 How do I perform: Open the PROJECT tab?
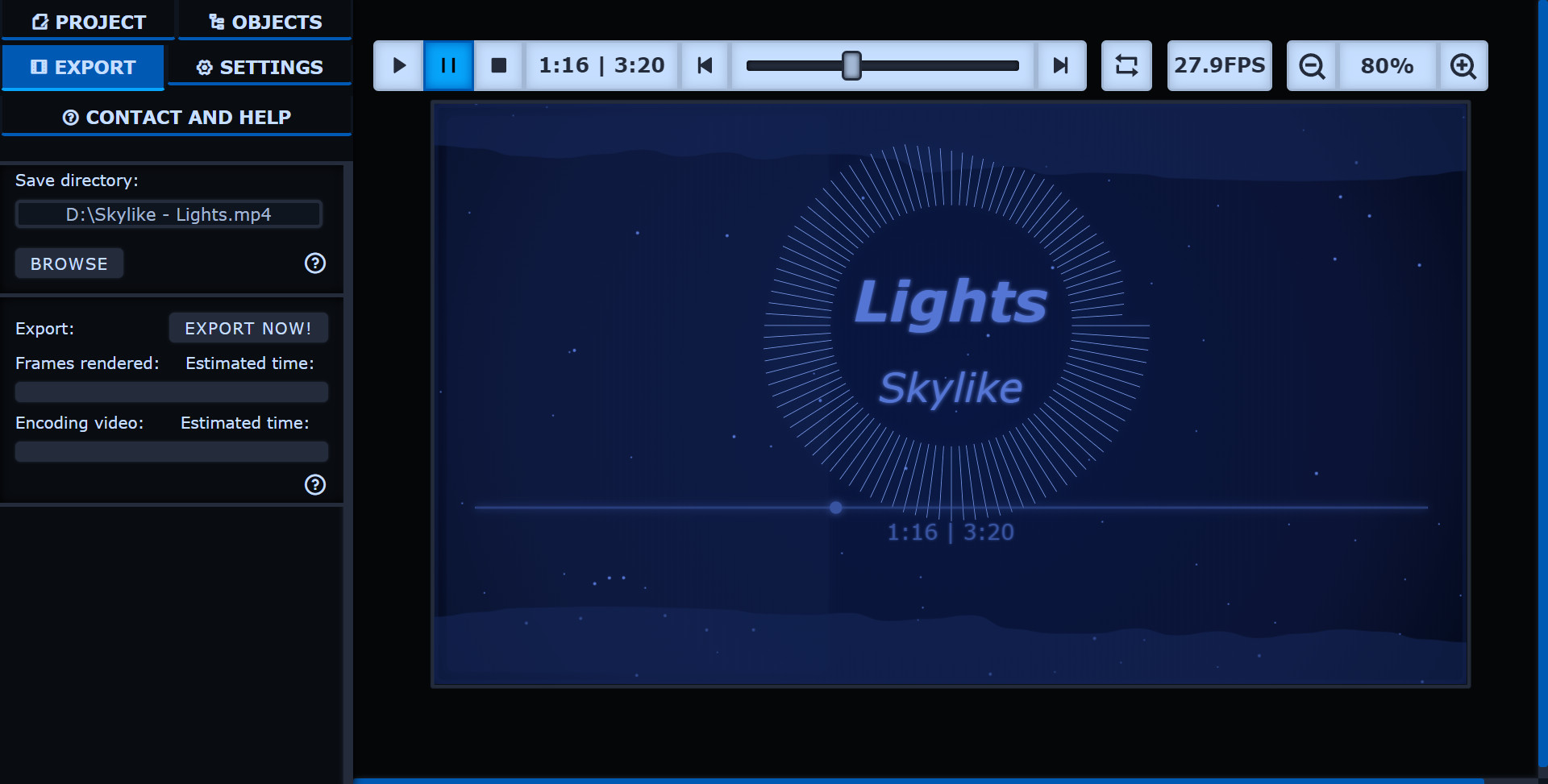[89, 21]
